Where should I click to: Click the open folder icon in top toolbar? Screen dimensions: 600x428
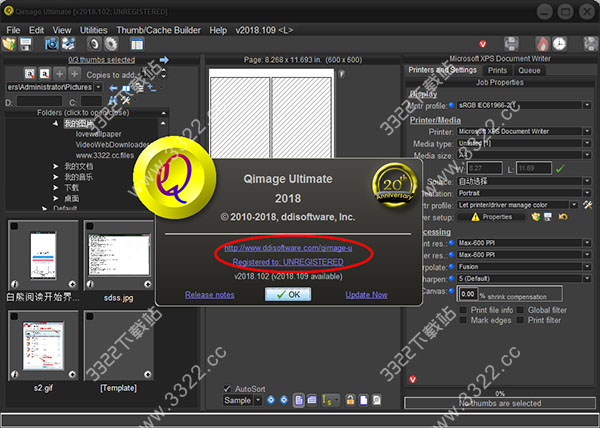click(x=9, y=44)
